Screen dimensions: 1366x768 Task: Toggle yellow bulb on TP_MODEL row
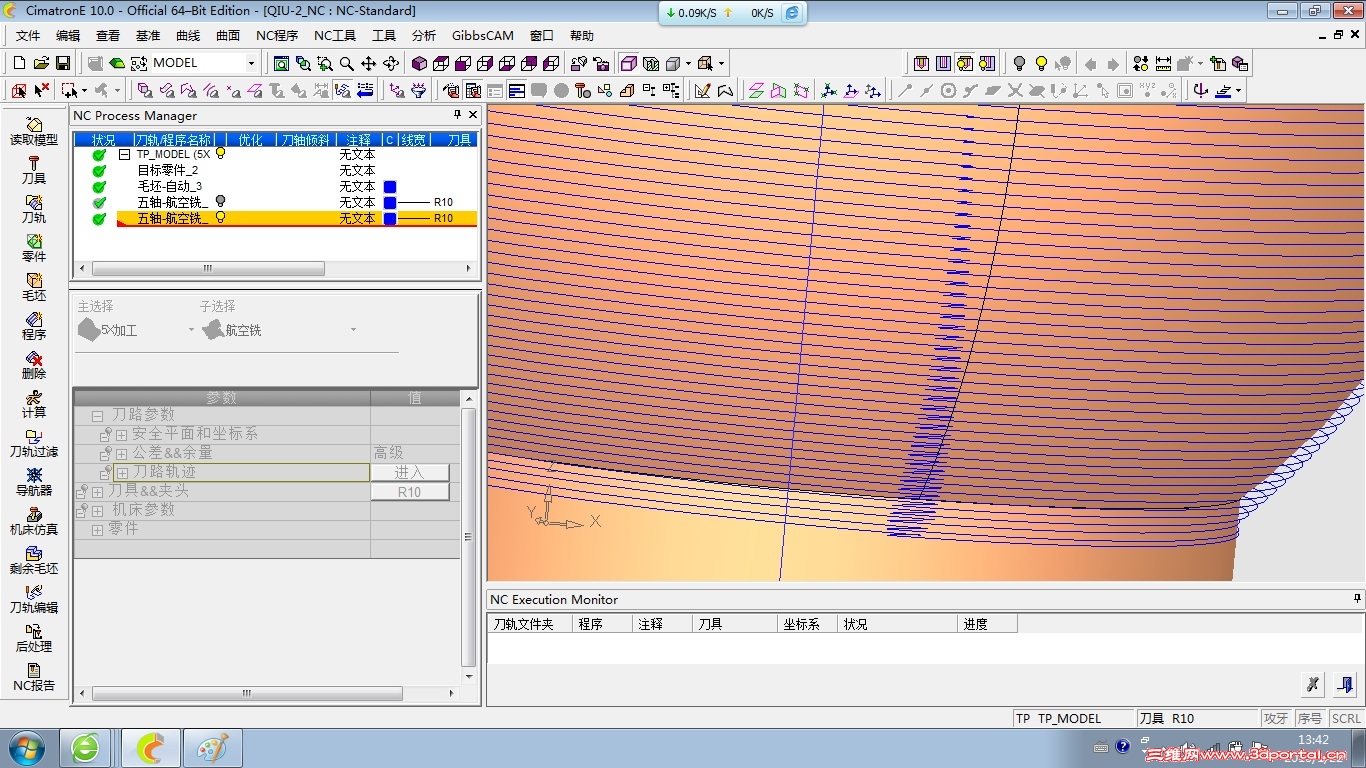pyautogui.click(x=221, y=154)
